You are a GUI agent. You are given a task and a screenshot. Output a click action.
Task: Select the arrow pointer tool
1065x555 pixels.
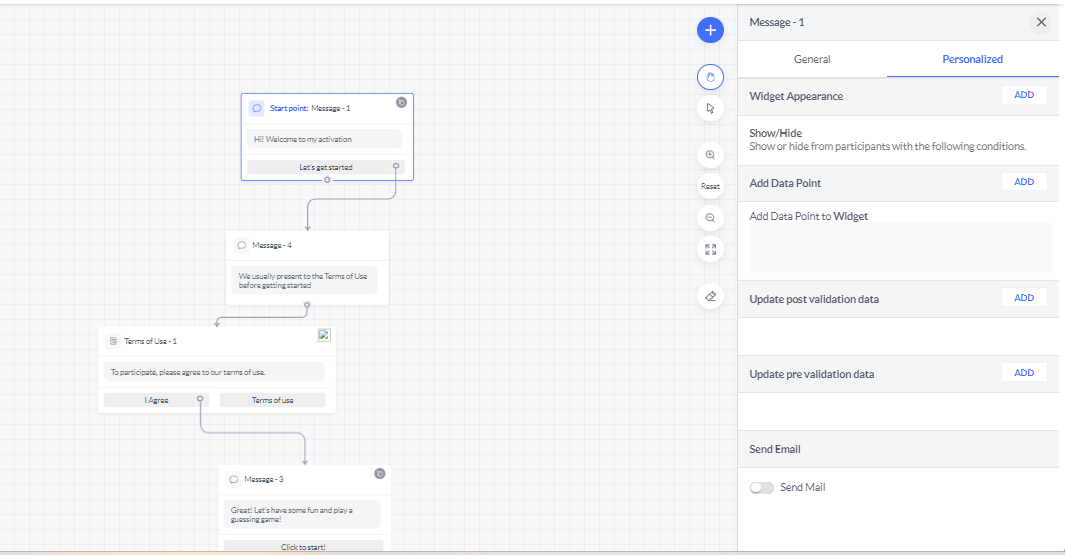[710, 109]
